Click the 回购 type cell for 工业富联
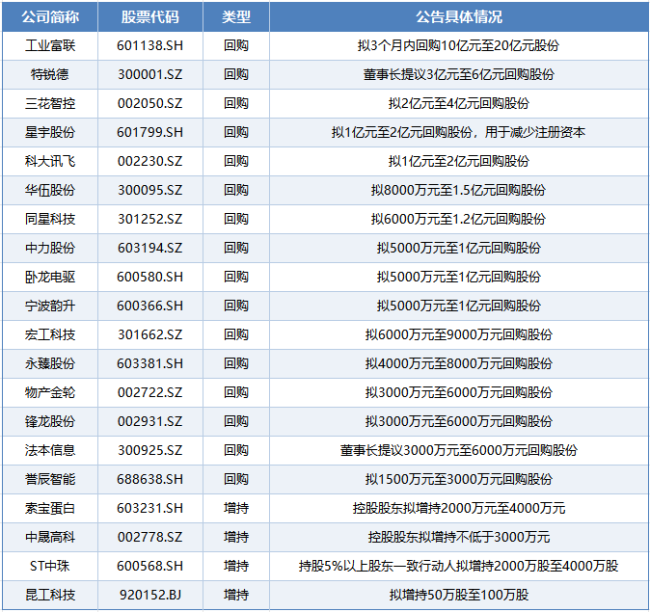The height and width of the screenshot is (612, 650). coord(236,45)
